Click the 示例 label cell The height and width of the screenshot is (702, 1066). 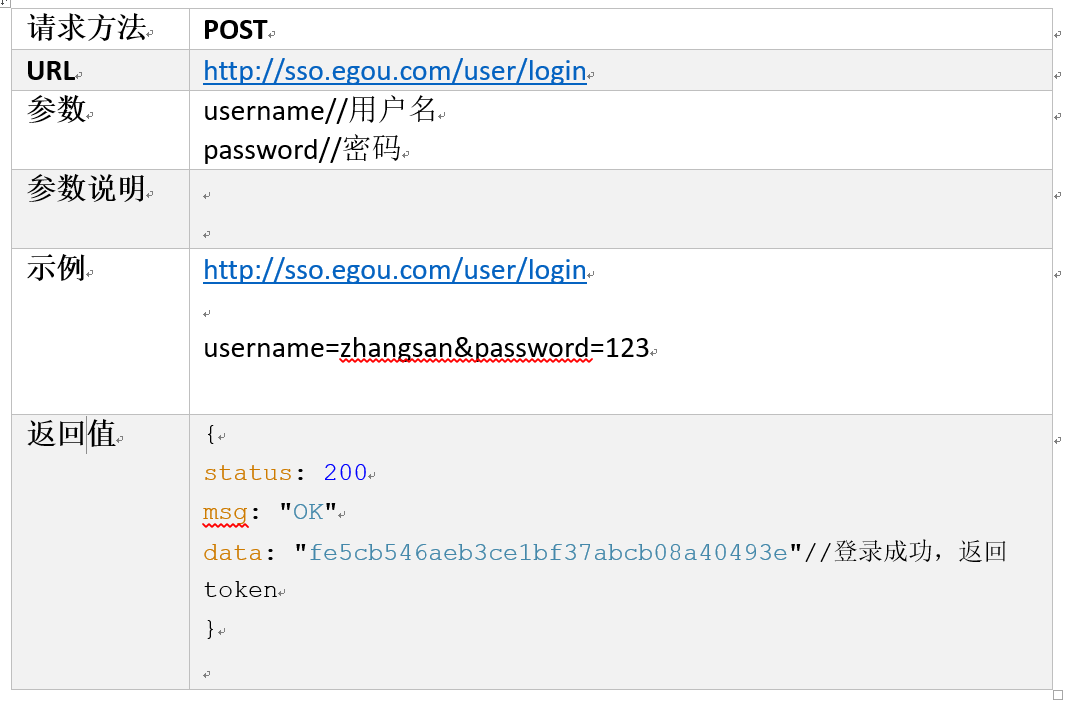coord(101,331)
